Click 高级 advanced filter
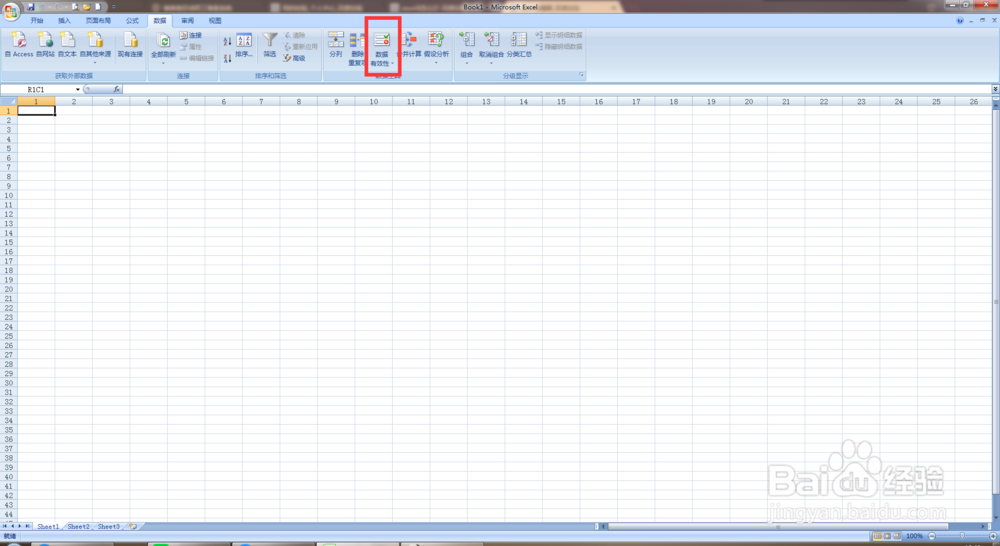The width and height of the screenshot is (1000, 546). 294,58
